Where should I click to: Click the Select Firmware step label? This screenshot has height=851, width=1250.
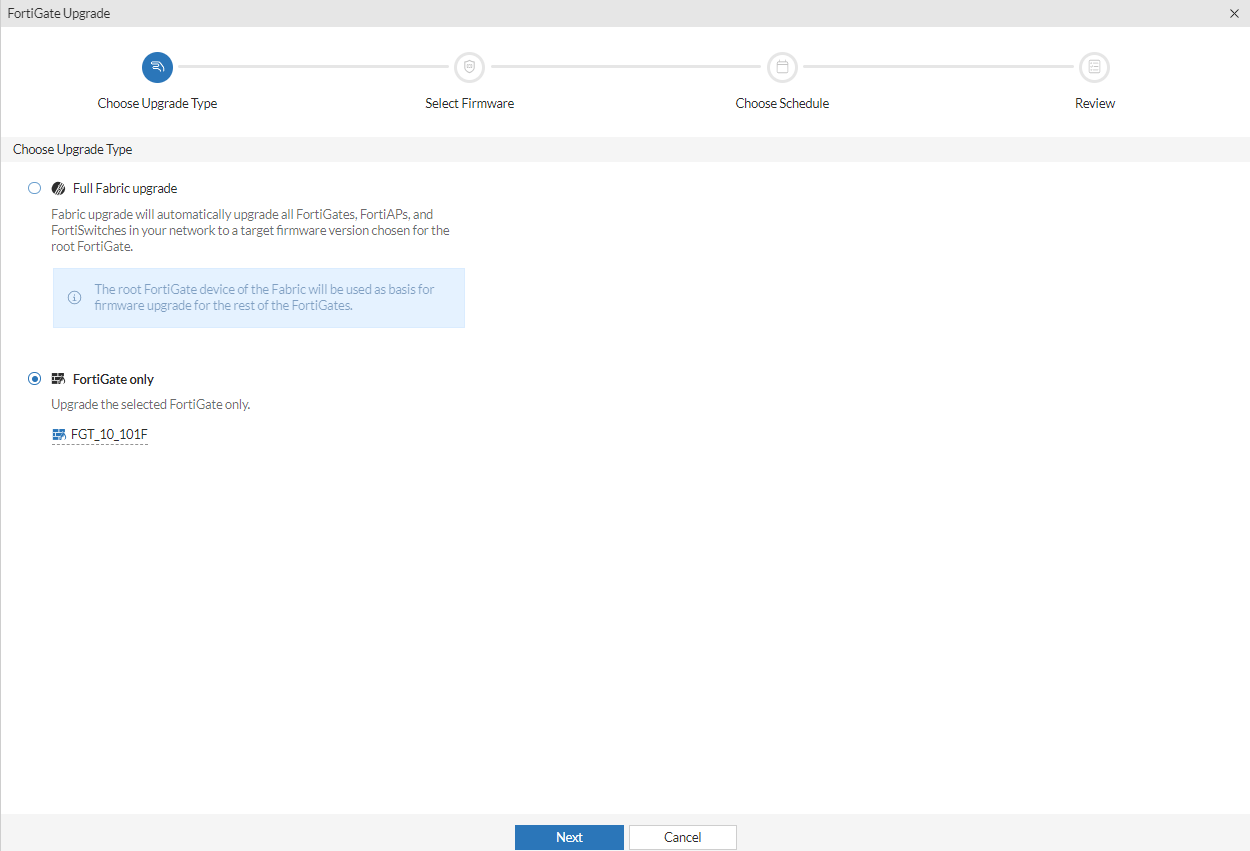(469, 103)
